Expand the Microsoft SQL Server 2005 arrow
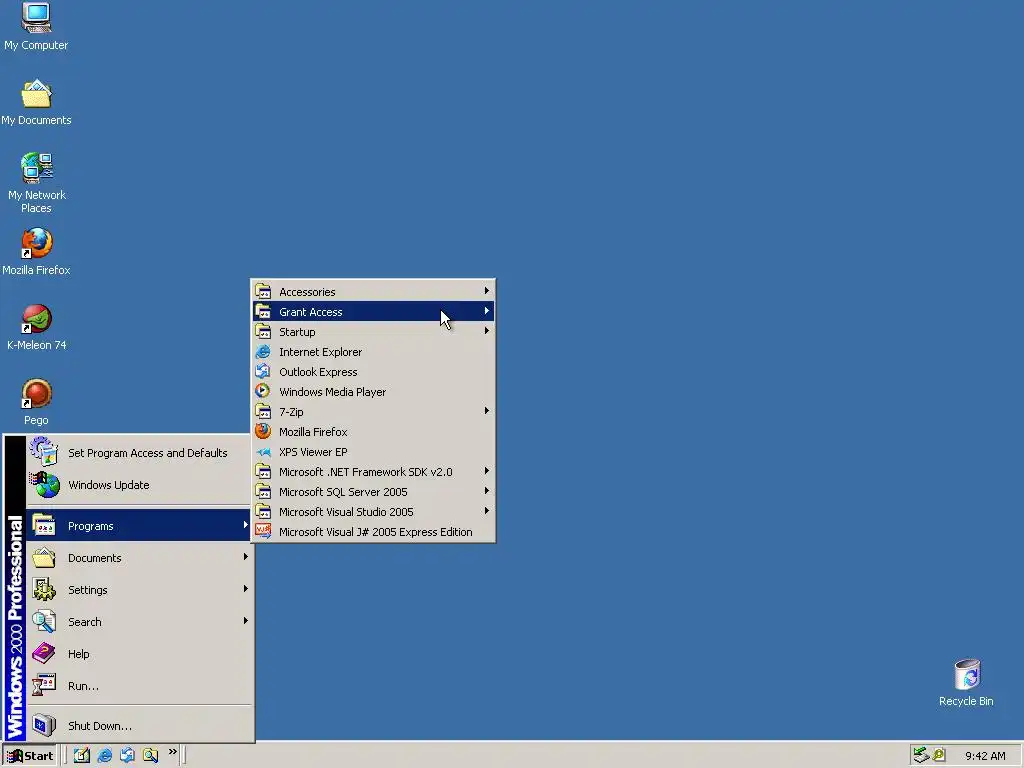This screenshot has height=768, width=1024. [487, 491]
